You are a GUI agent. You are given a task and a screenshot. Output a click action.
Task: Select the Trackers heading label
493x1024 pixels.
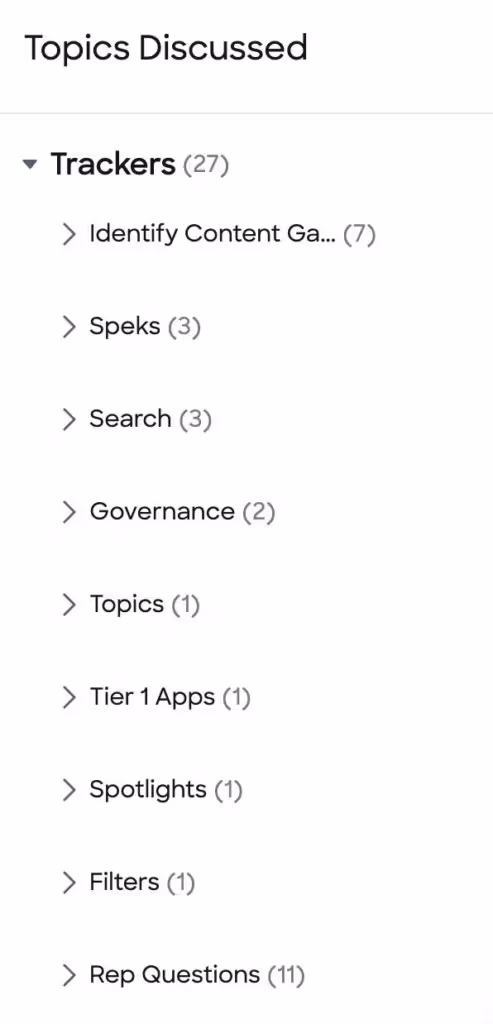click(114, 164)
